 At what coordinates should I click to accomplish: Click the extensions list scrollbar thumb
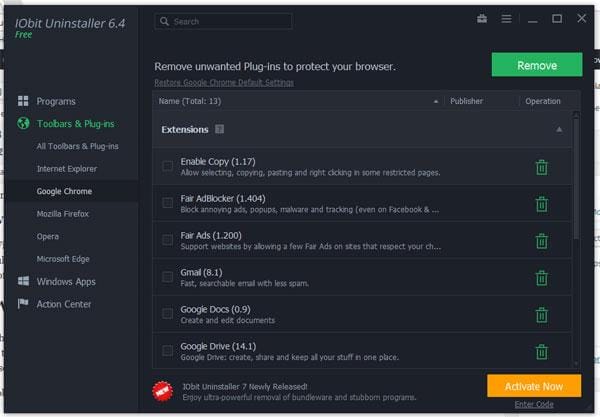point(576,178)
